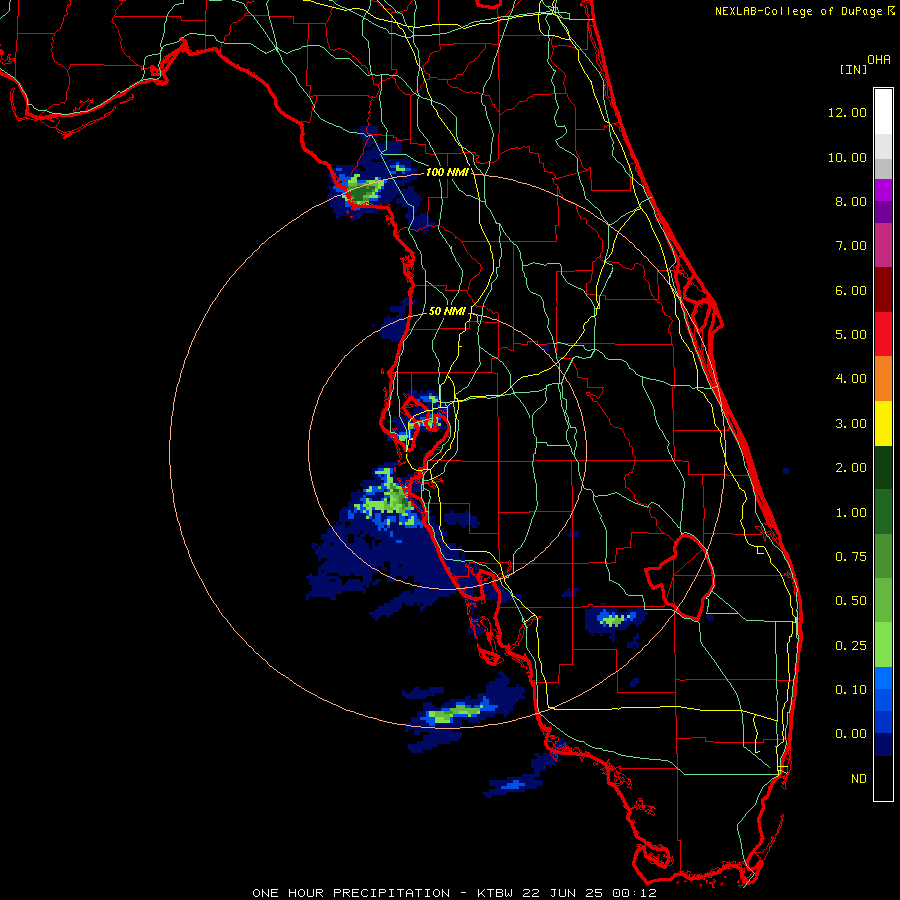Click the 0.50 scale value
The image size is (900, 900).
point(851,601)
